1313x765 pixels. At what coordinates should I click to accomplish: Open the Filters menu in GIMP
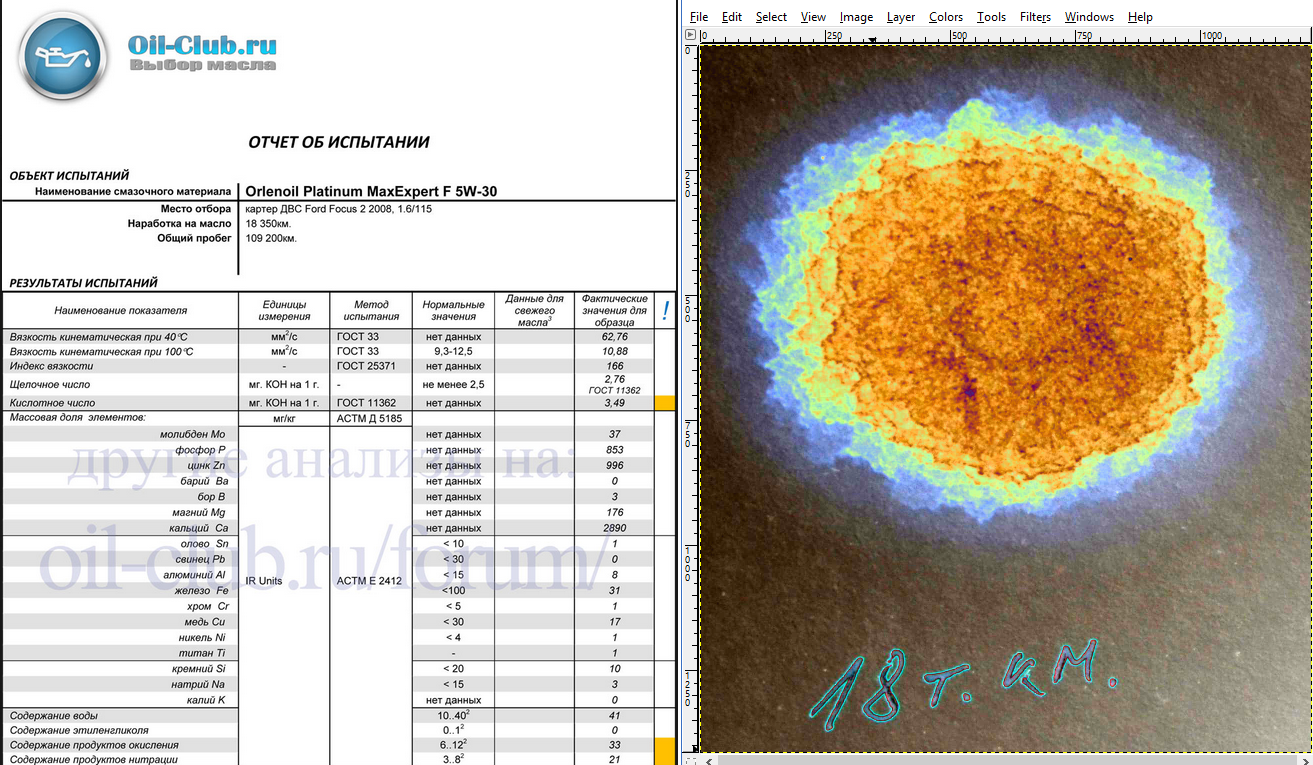coord(1035,17)
